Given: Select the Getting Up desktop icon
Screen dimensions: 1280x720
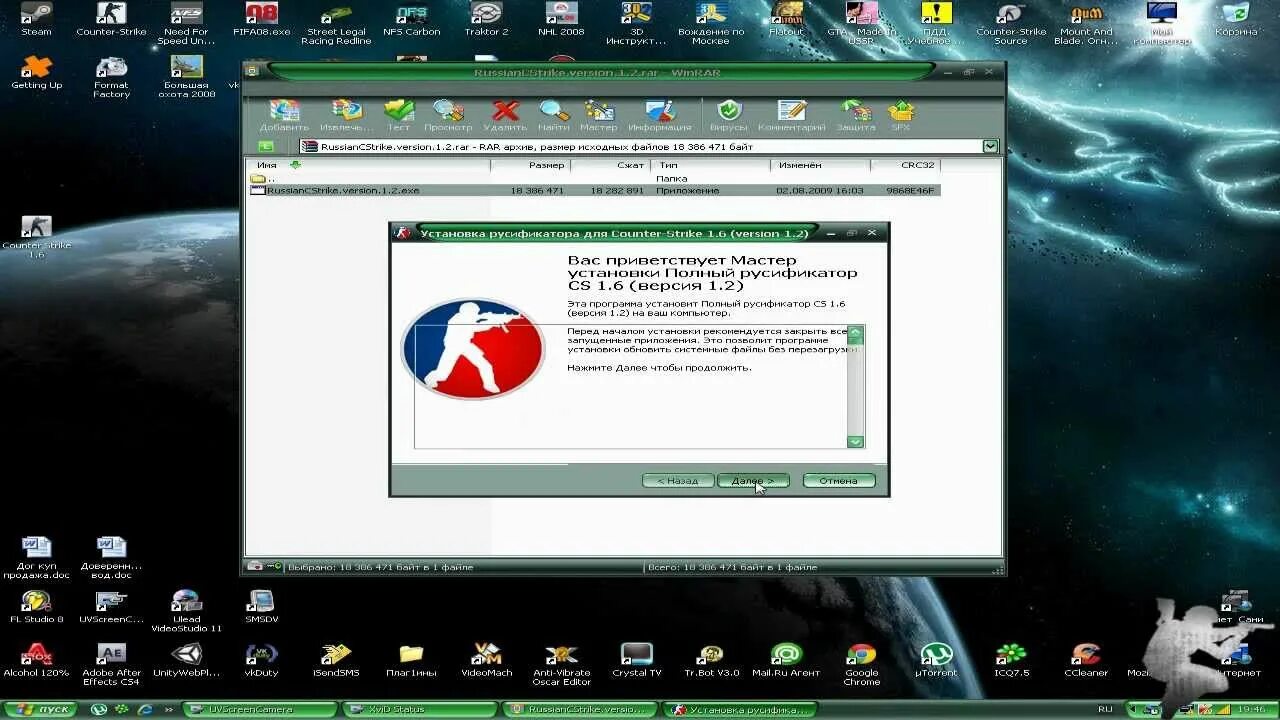Looking at the screenshot, I should [37, 73].
